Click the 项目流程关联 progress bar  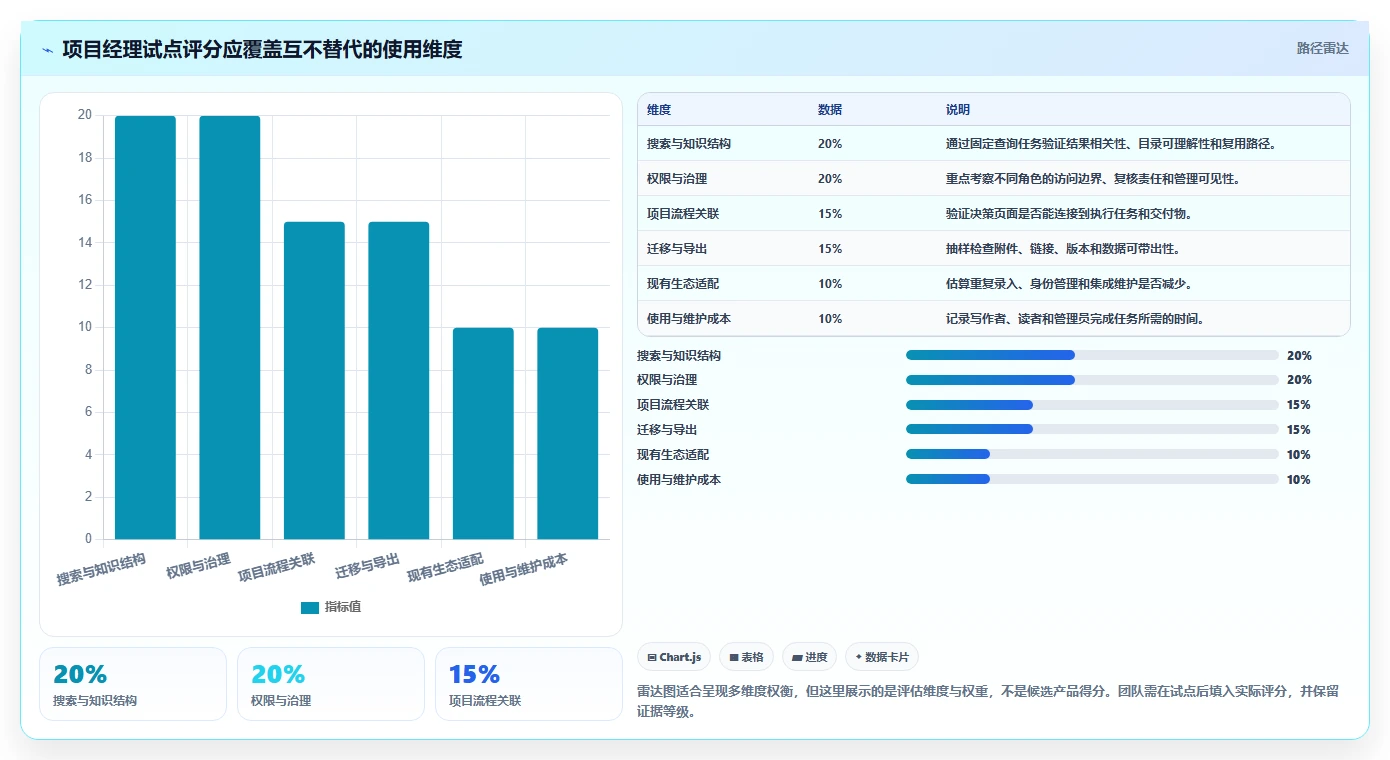(x=1092, y=405)
